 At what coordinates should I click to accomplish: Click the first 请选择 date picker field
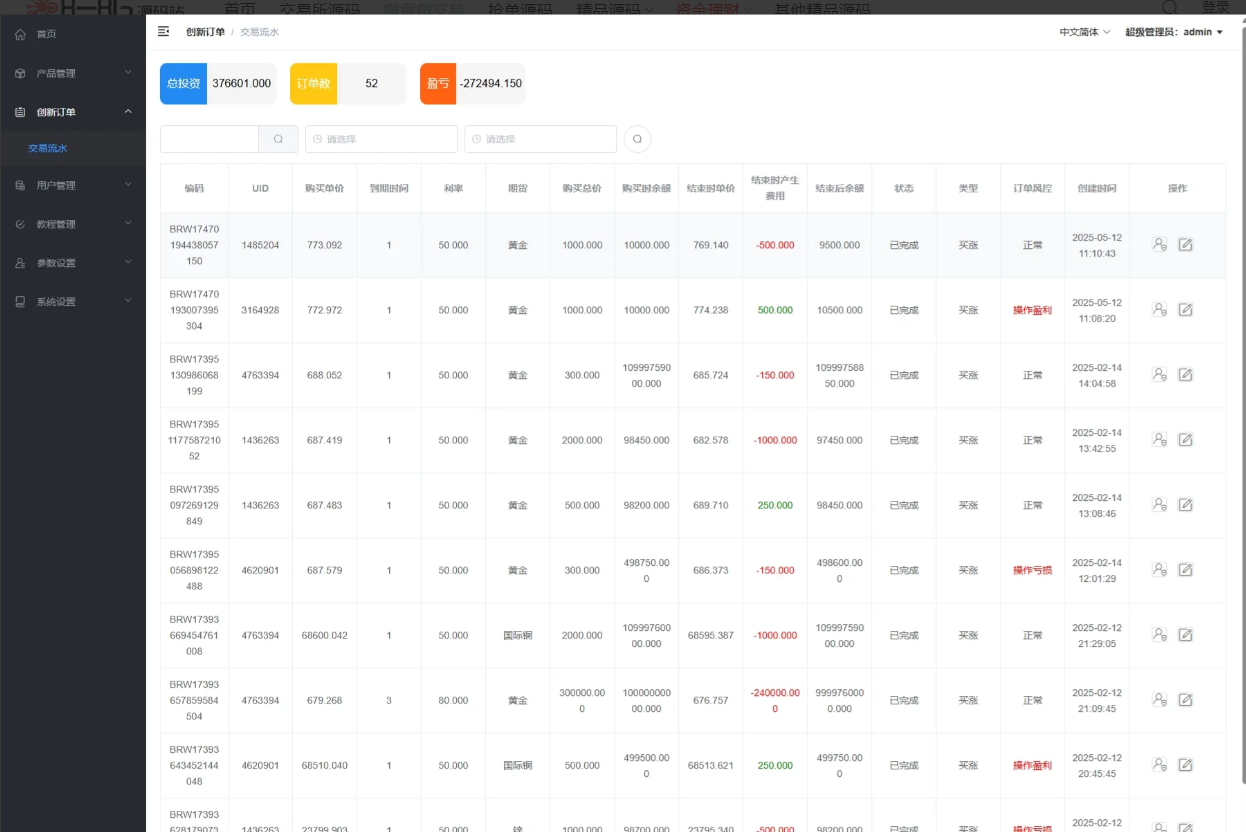[x=381, y=139]
